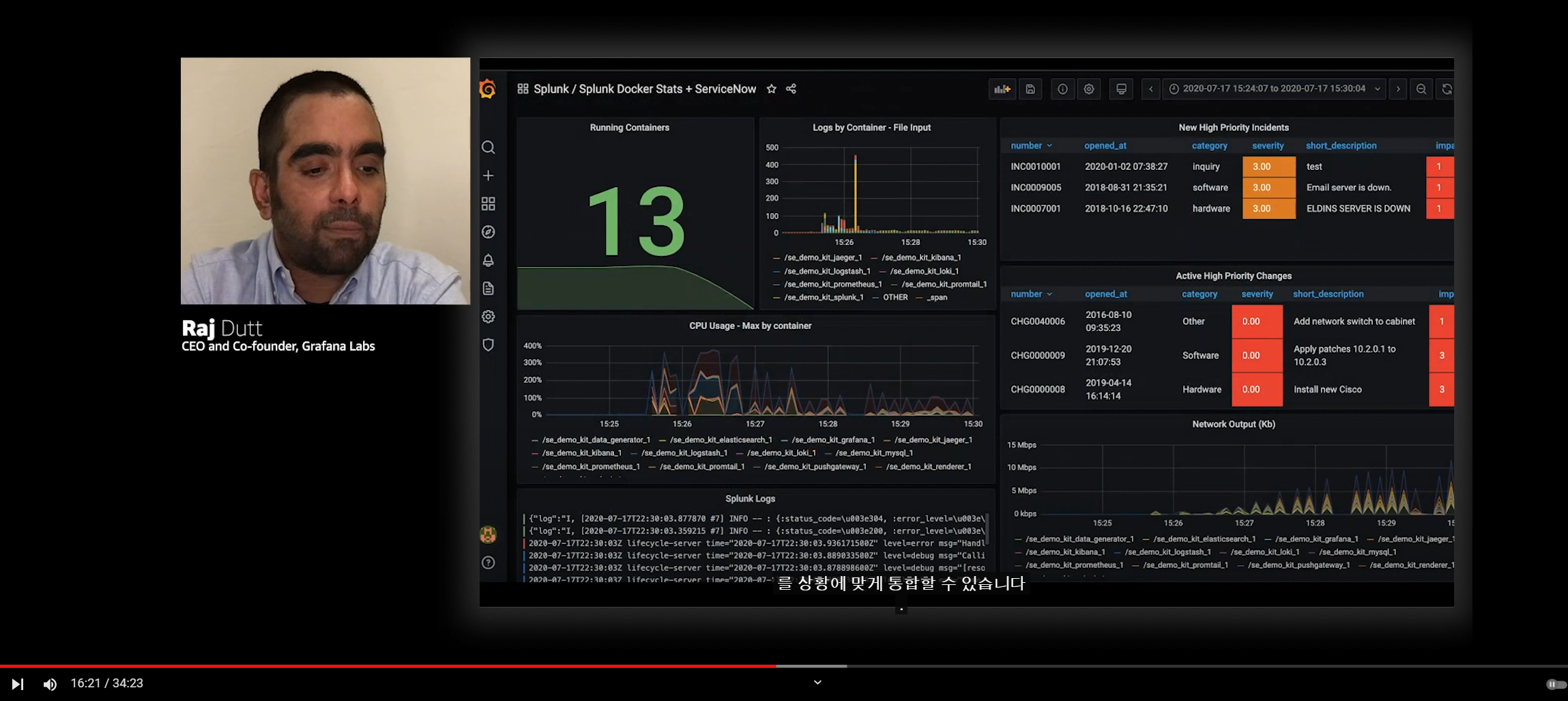Screen dimensions: 1568x701
Task: Click the CHG0000009 change number
Action: 1037,356
